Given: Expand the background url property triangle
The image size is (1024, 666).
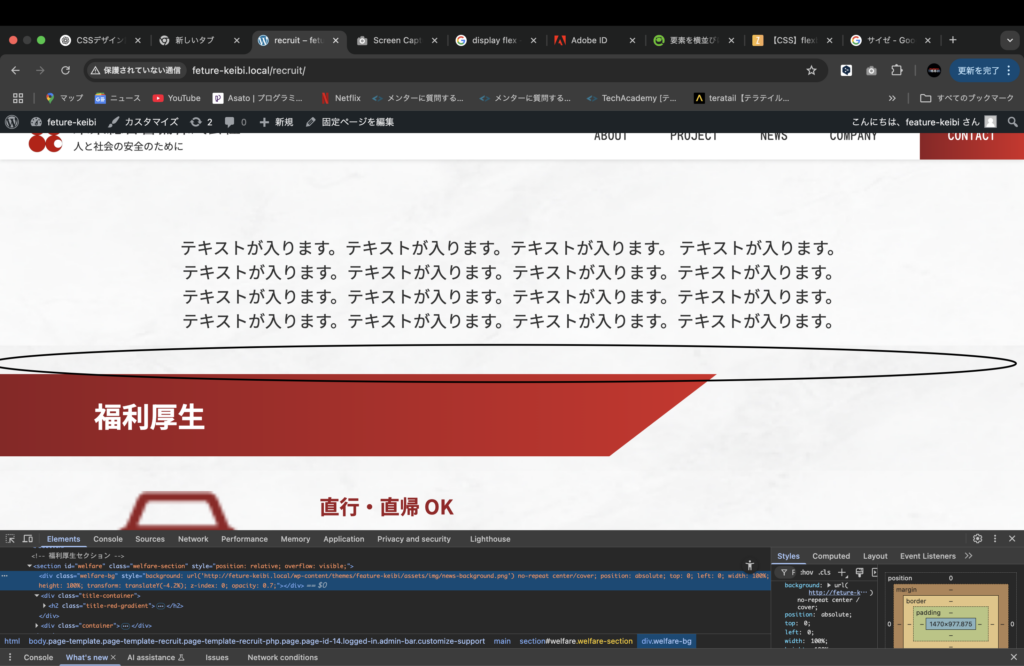Looking at the screenshot, I should [x=830, y=585].
